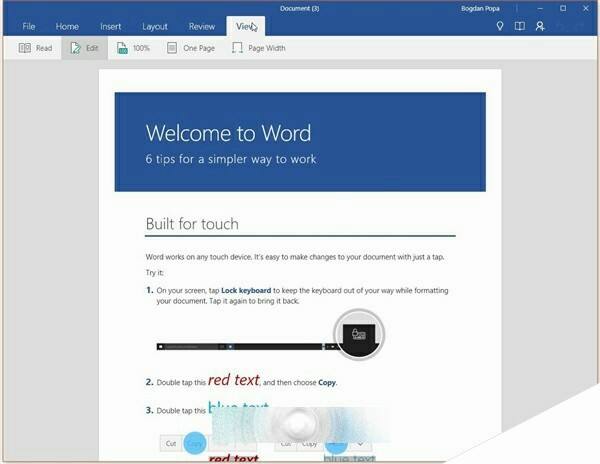
Task: Click the Built for touch heading
Action: 191,223
